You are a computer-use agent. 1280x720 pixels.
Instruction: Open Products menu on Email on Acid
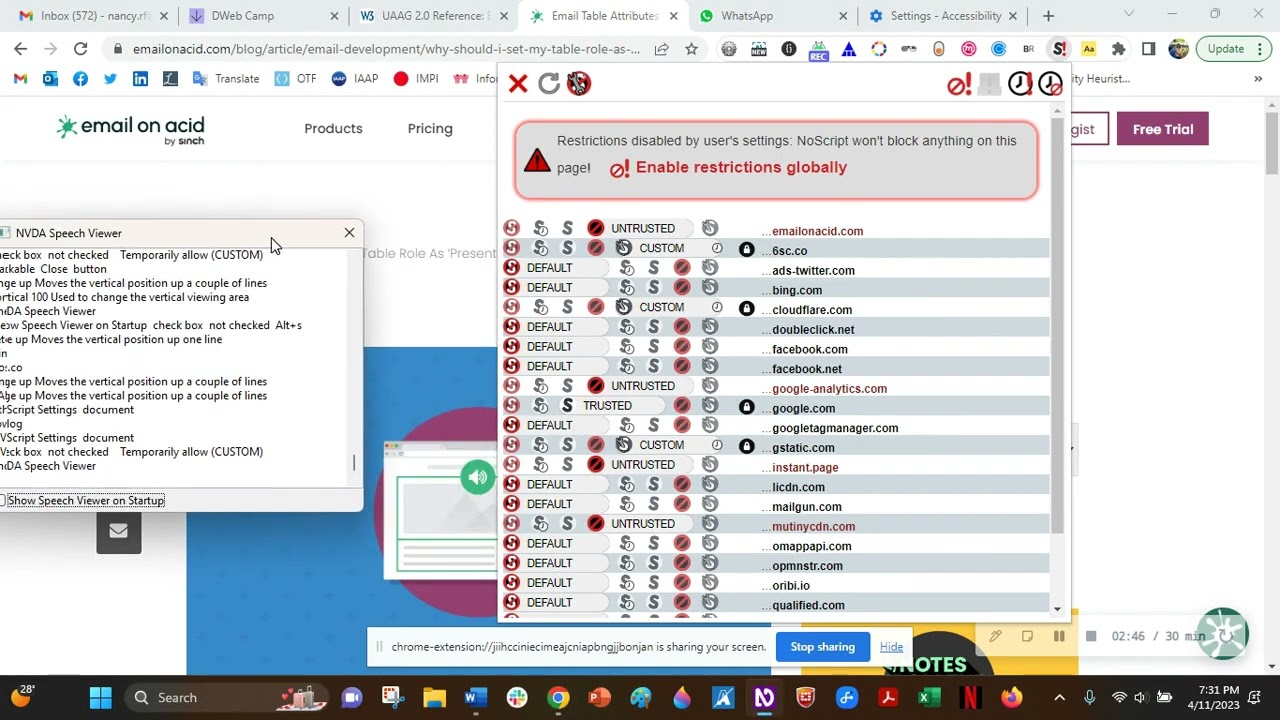coord(333,129)
